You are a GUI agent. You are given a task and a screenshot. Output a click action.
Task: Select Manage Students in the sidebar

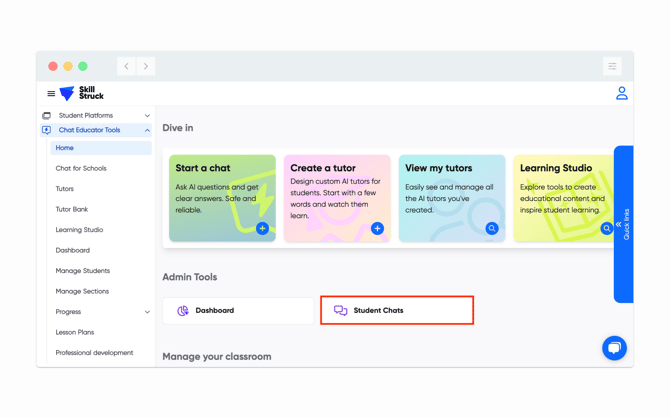click(x=83, y=271)
